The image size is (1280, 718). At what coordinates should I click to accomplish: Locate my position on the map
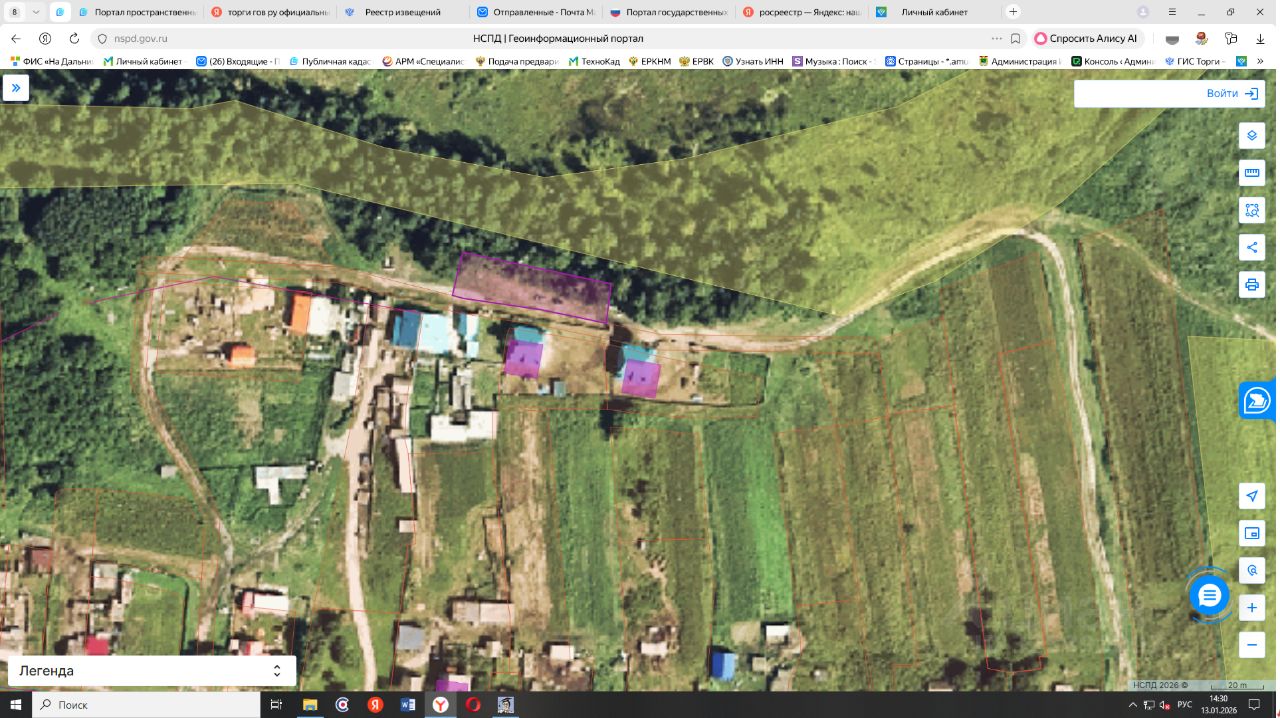pos(1251,496)
